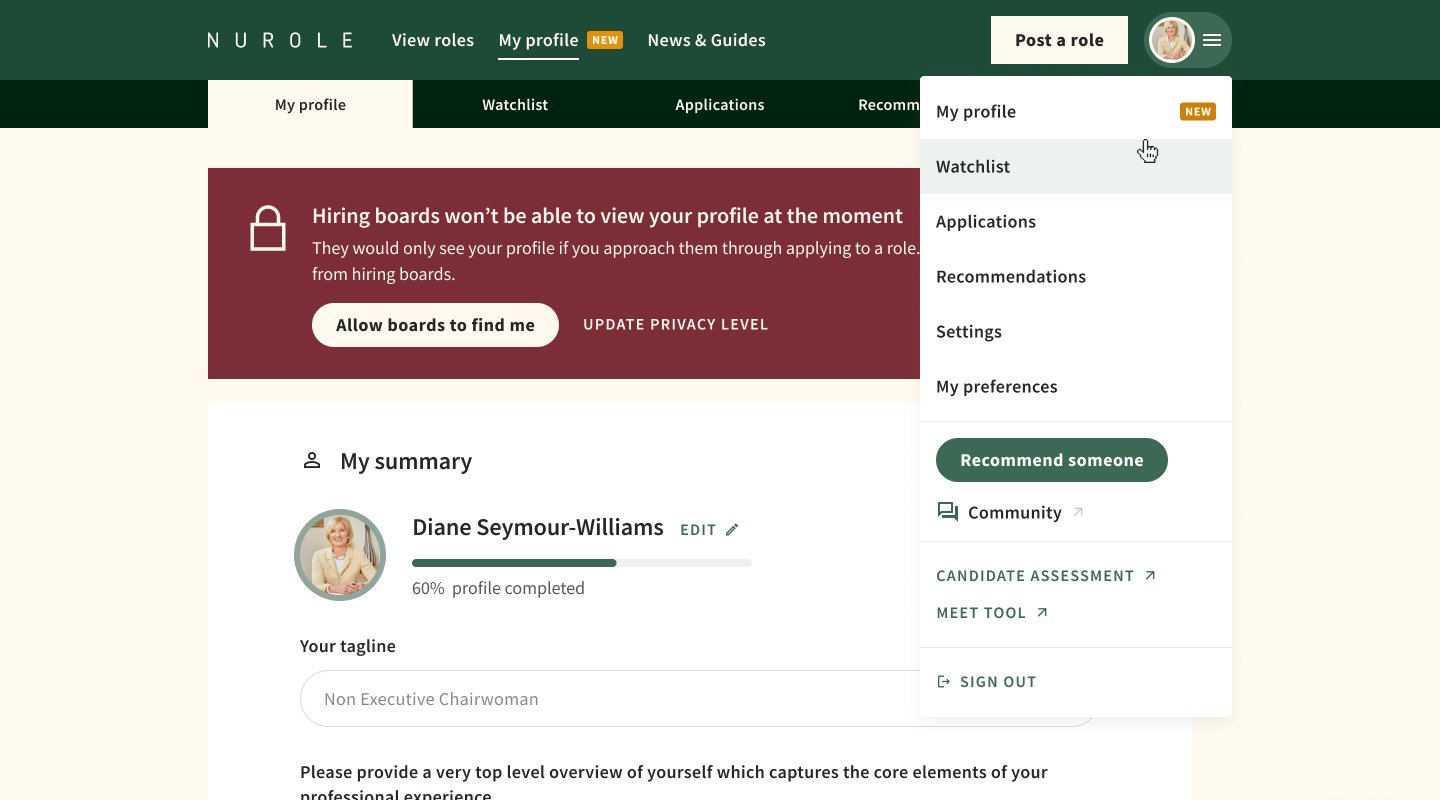Click the My summary heading
This screenshot has width=1440, height=800.
(x=406, y=461)
